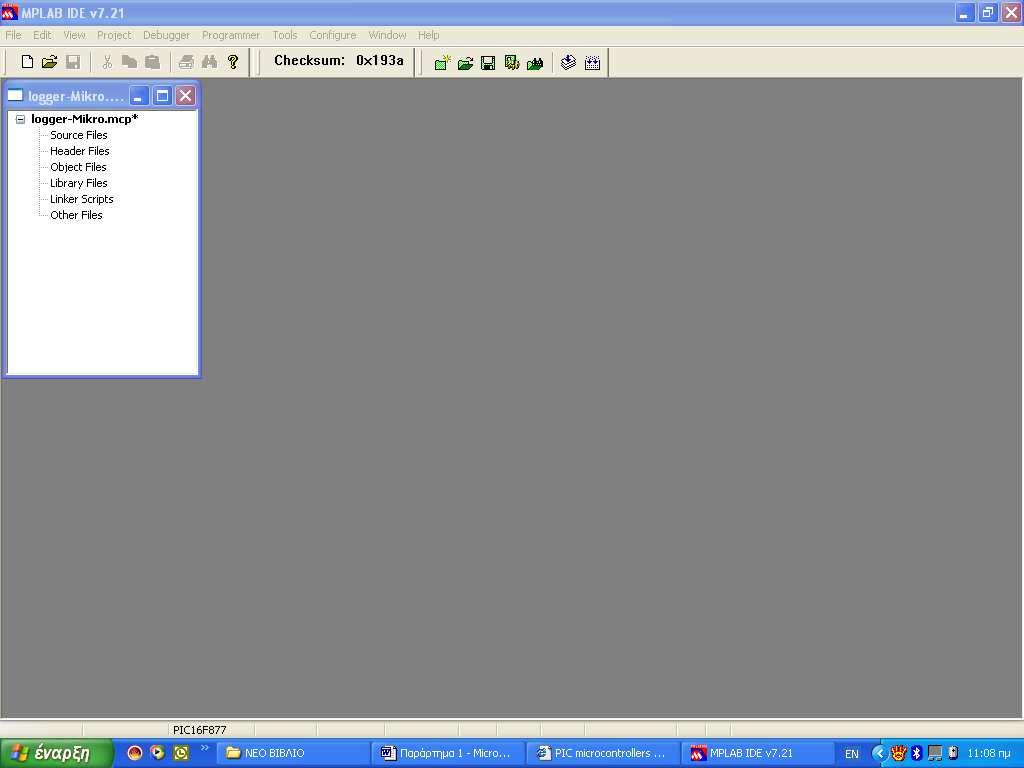Click the open file folder icon
Viewport: 1024px width, 768px height.
(x=50, y=62)
